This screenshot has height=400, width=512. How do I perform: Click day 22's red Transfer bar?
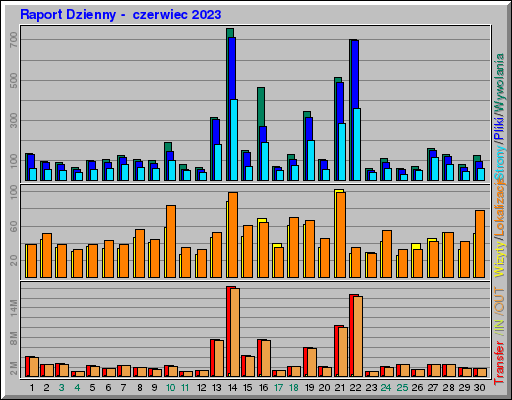[351, 335]
